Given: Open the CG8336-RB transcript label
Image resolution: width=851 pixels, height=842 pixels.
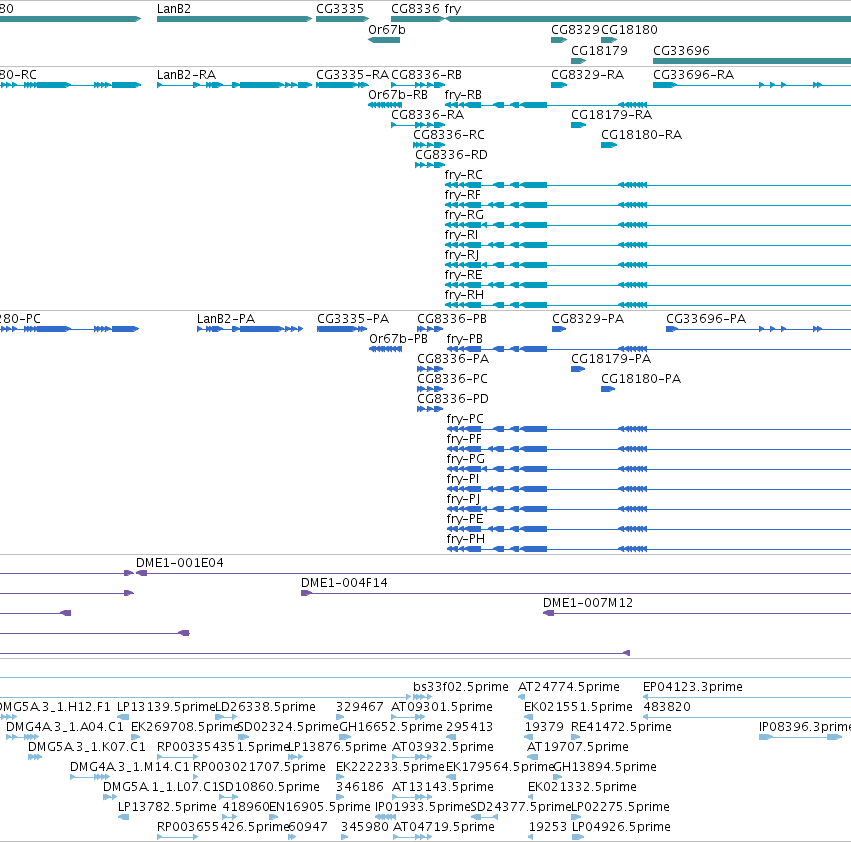Looking at the screenshot, I should point(427,74).
